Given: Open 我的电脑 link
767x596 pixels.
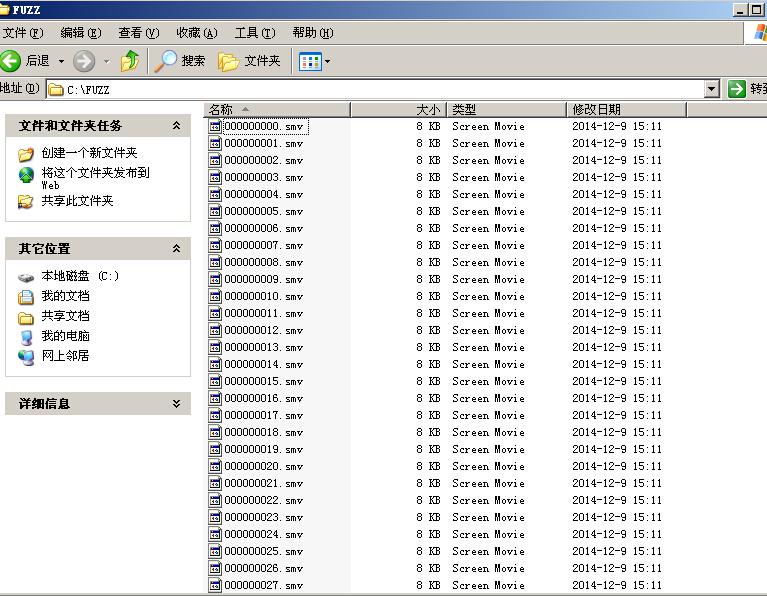Looking at the screenshot, I should [65, 336].
